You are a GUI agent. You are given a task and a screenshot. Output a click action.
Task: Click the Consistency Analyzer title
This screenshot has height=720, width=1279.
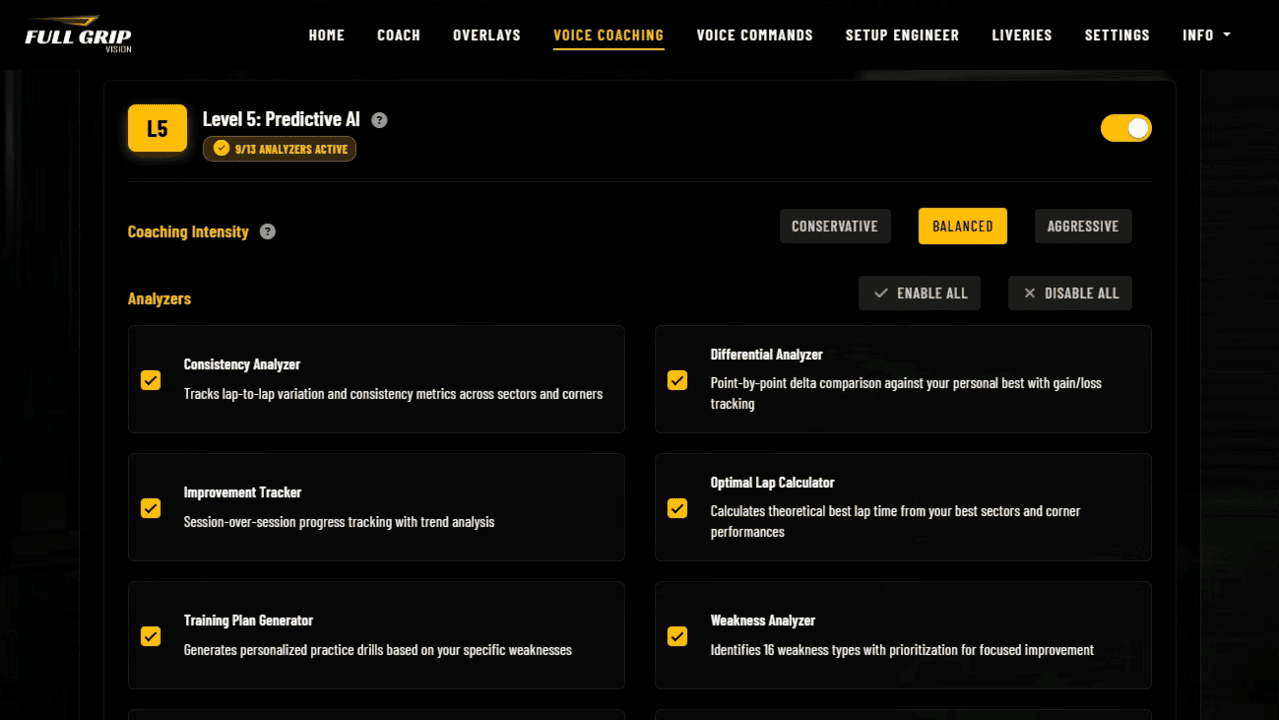242,365
